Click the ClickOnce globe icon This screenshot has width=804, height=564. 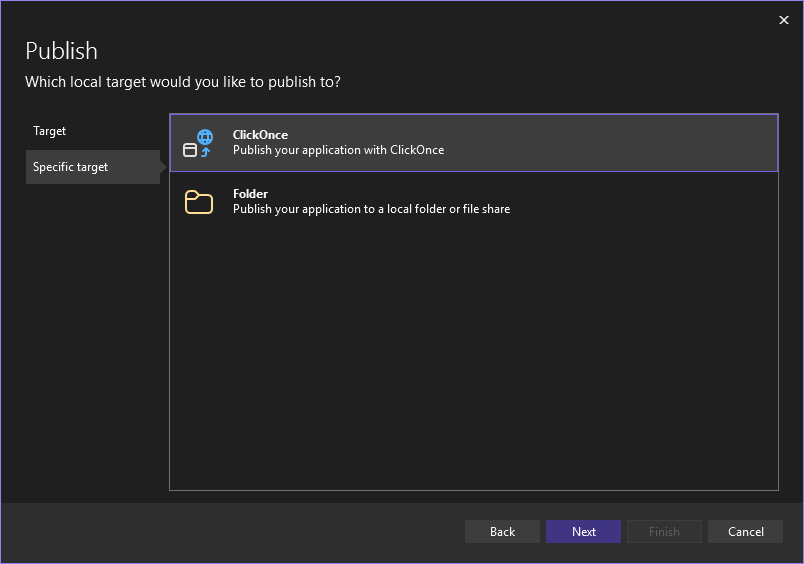(204, 138)
